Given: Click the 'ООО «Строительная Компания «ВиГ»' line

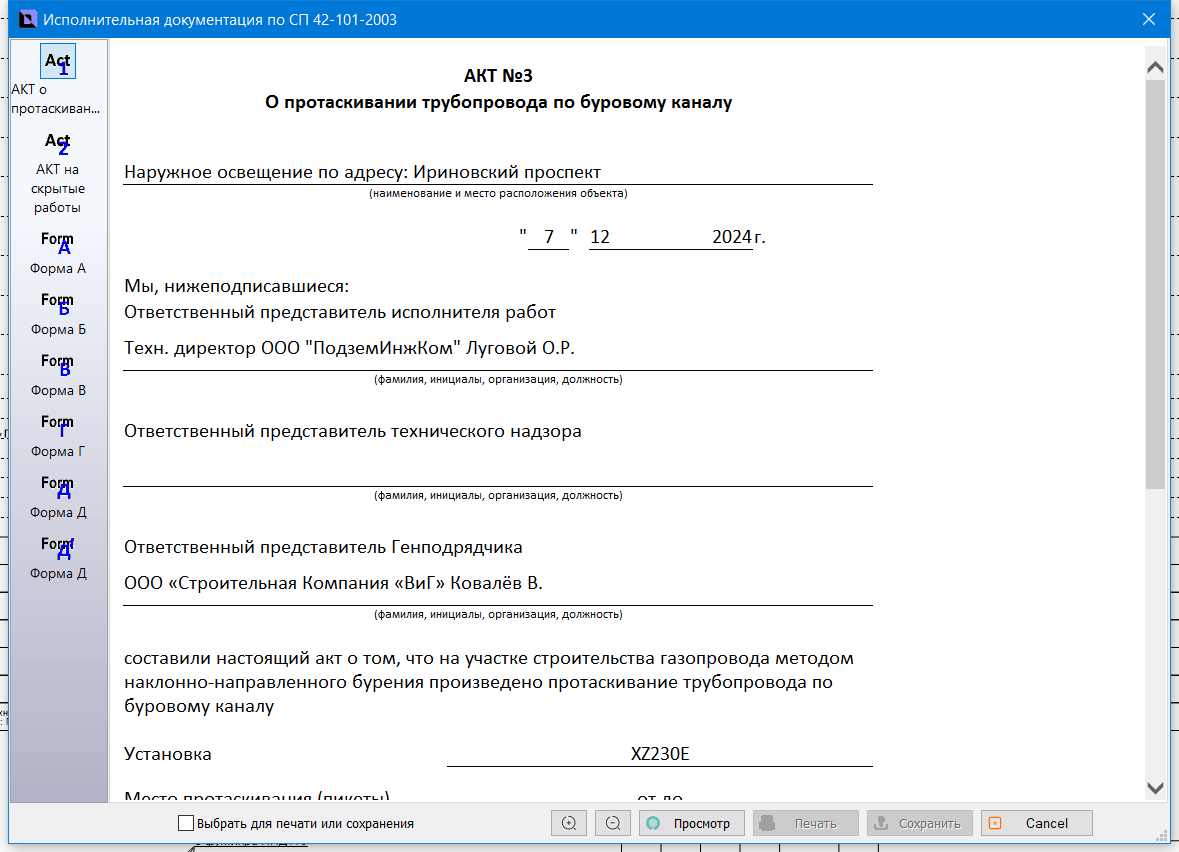Looking at the screenshot, I should 498,584.
